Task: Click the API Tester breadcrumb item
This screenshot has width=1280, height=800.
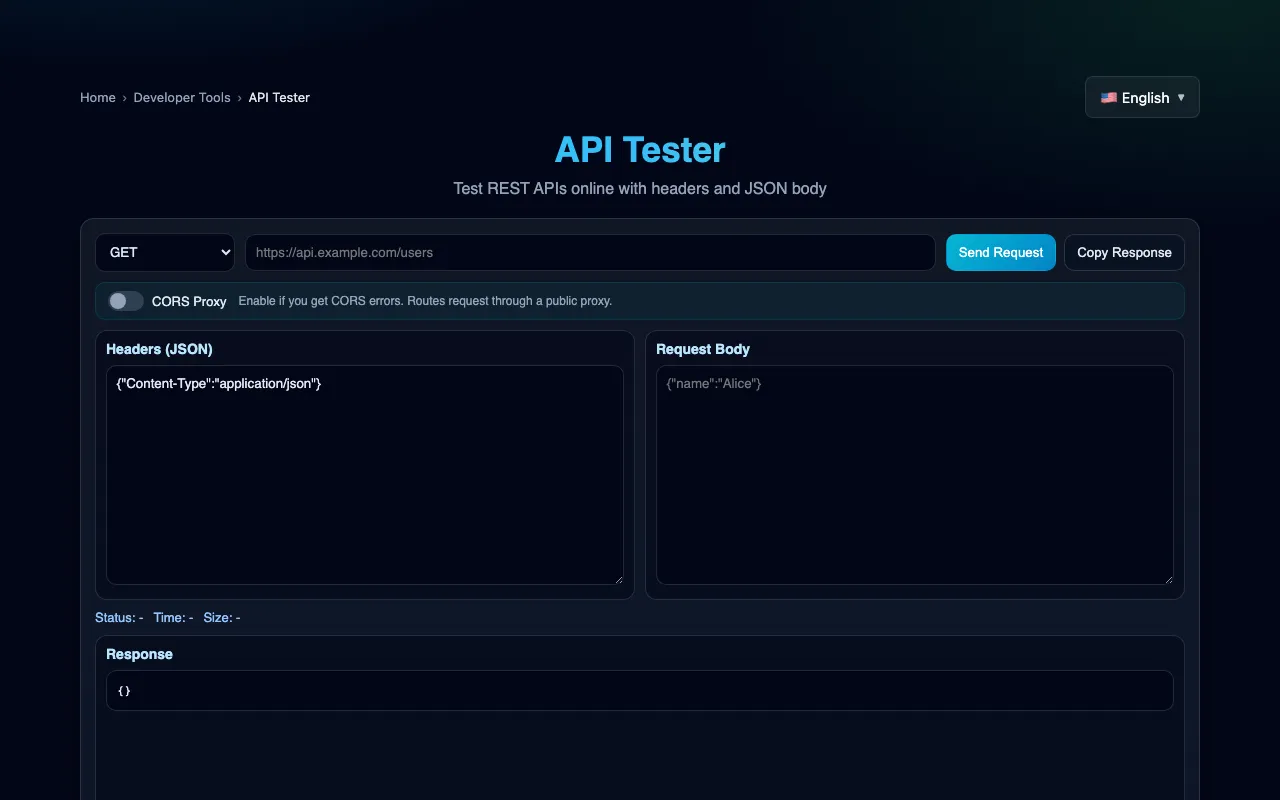Action: pyautogui.click(x=279, y=97)
